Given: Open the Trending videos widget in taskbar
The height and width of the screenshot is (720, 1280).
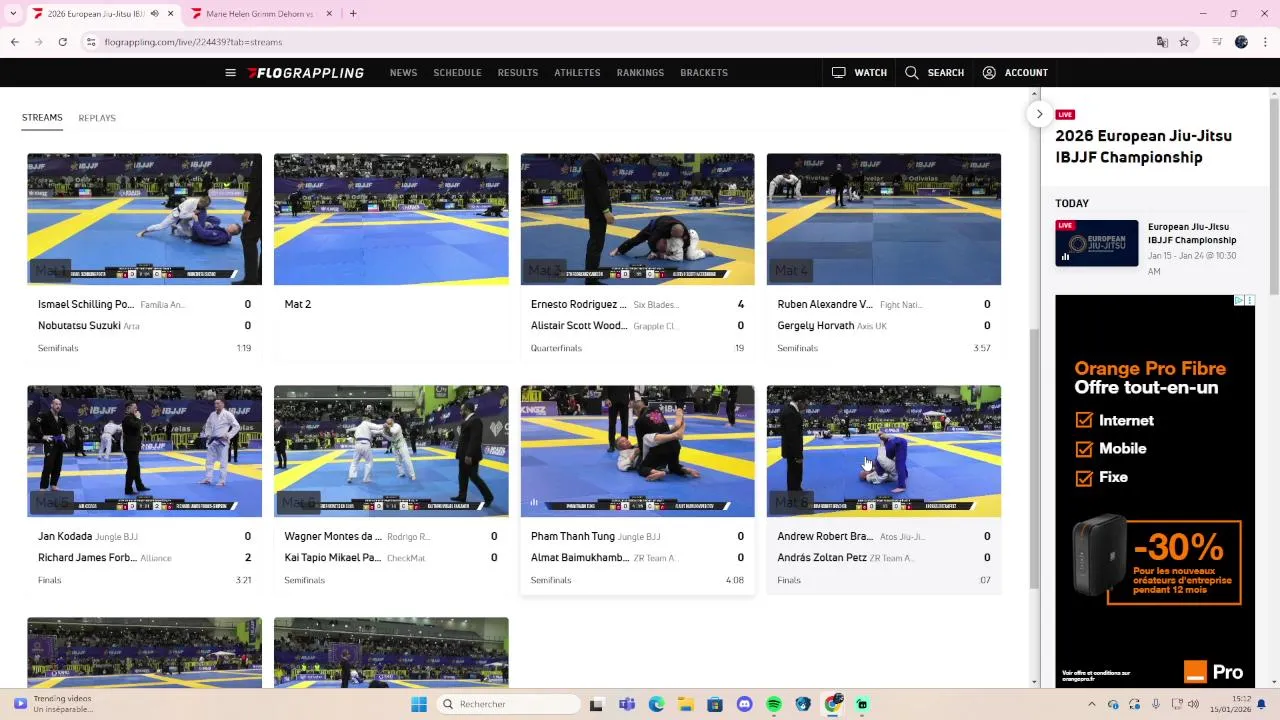Looking at the screenshot, I should coord(52,704).
